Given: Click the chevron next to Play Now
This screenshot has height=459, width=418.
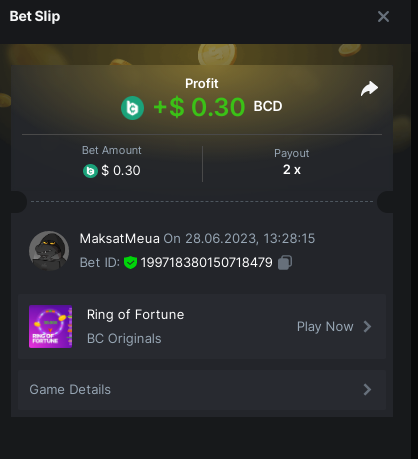Looking at the screenshot, I should [x=367, y=327].
